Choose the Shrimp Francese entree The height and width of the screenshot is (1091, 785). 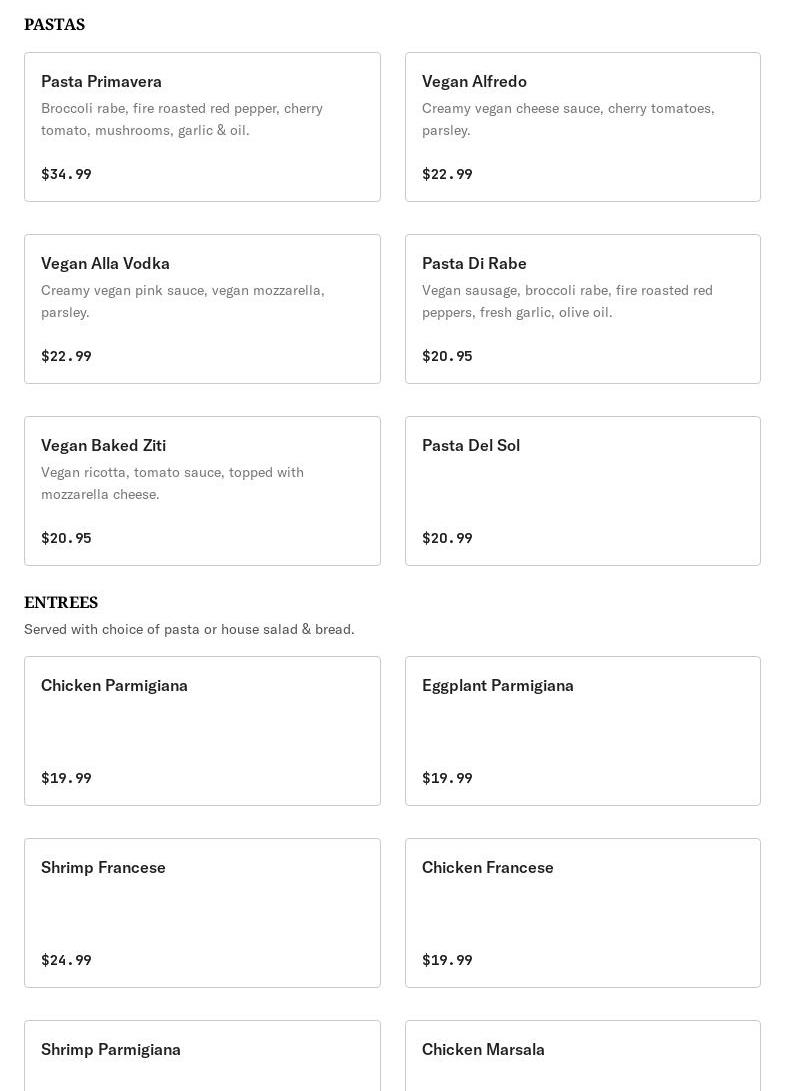pos(202,912)
